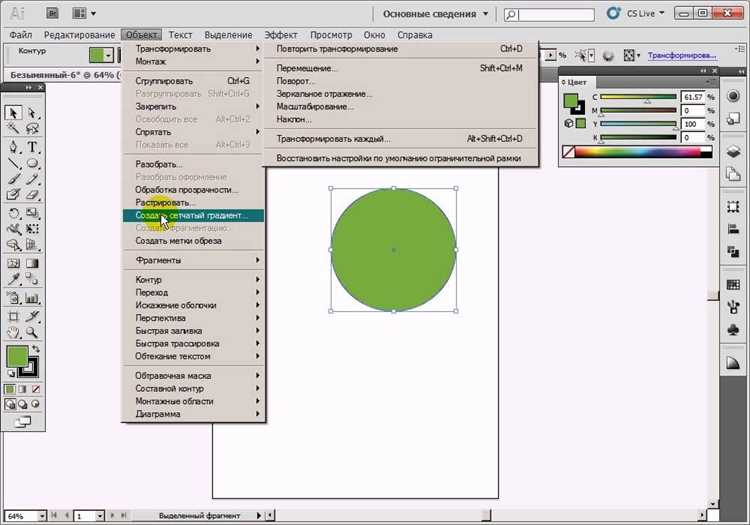The image size is (750, 525).
Task: Choose Создать сетчатый градиент menu item
Action: coord(194,216)
